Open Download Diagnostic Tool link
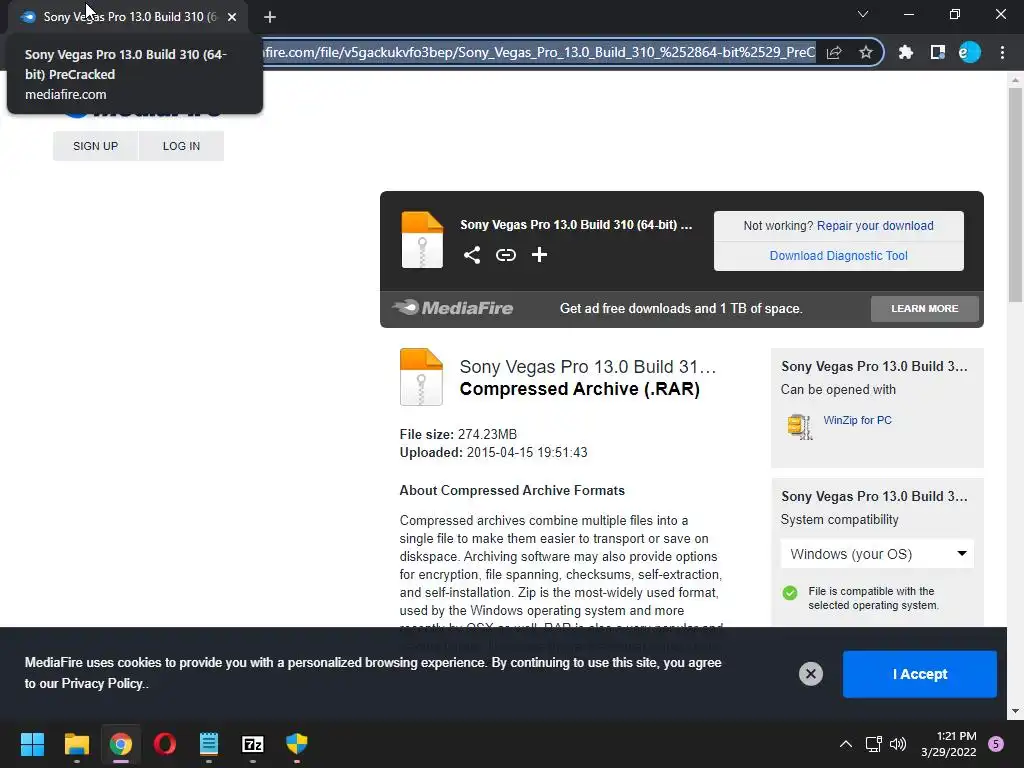 click(839, 255)
